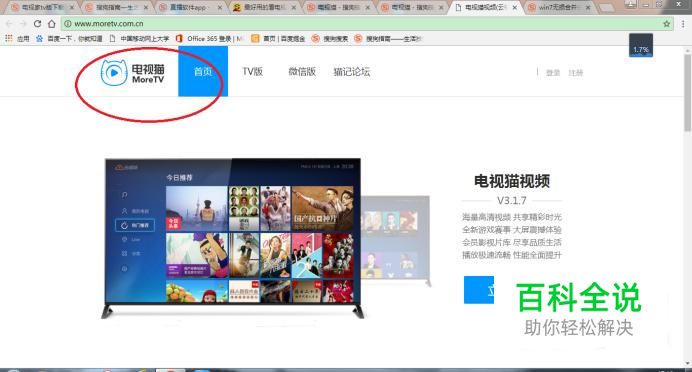Screen dimensions: 692x372
Task: Open the Office 365 login bookmark
Action: point(209,39)
